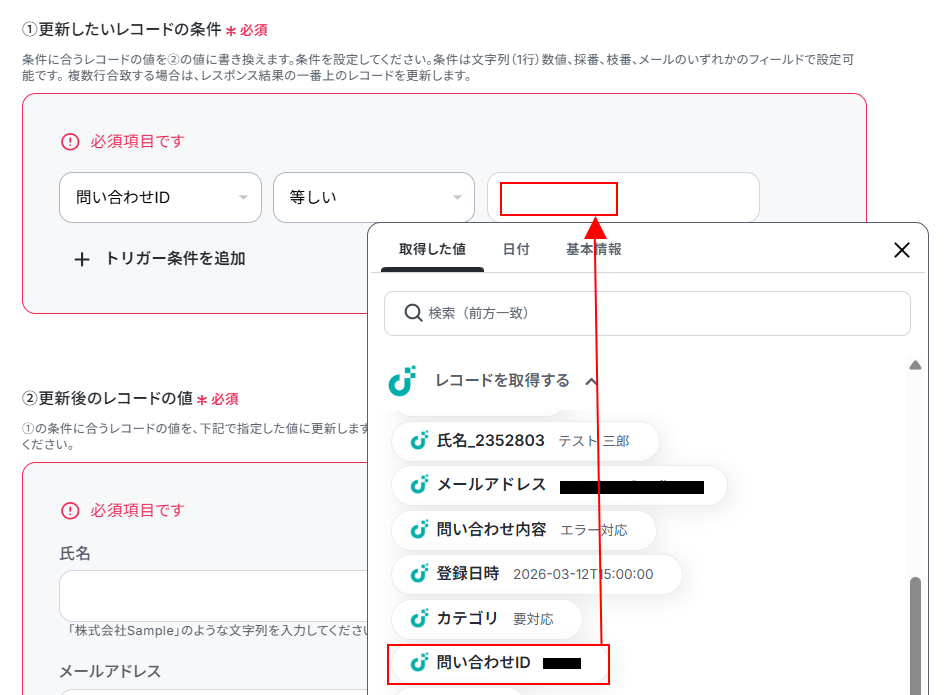Switch to the 取得した値 tab

[x=432, y=249]
